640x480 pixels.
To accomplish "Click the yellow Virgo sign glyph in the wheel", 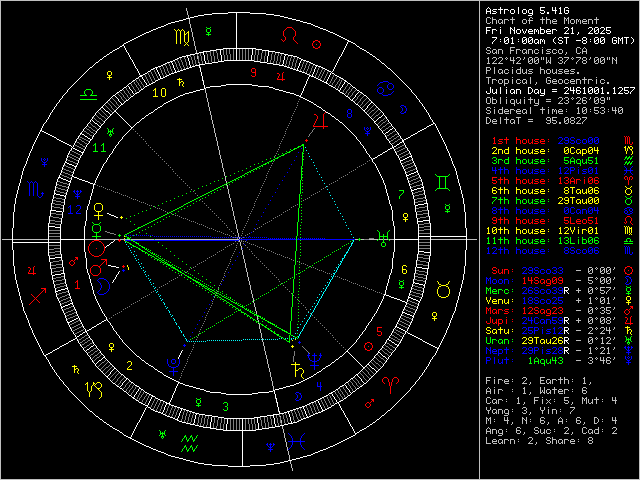I will pos(182,37).
